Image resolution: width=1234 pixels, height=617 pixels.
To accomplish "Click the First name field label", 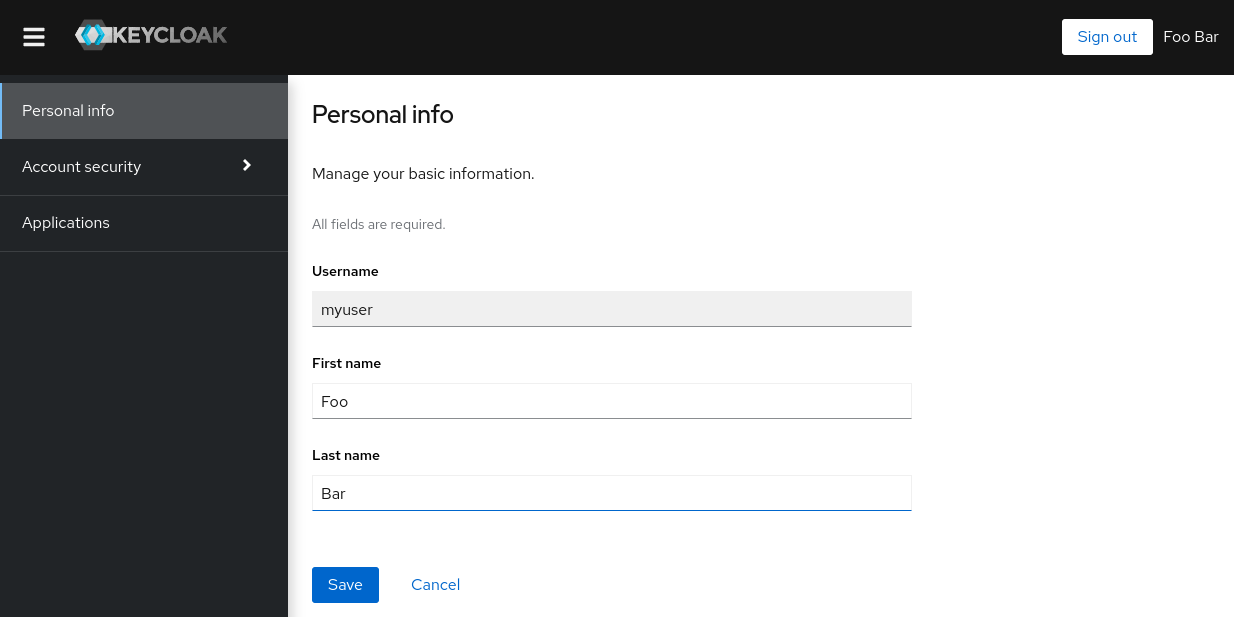I will pos(346,363).
